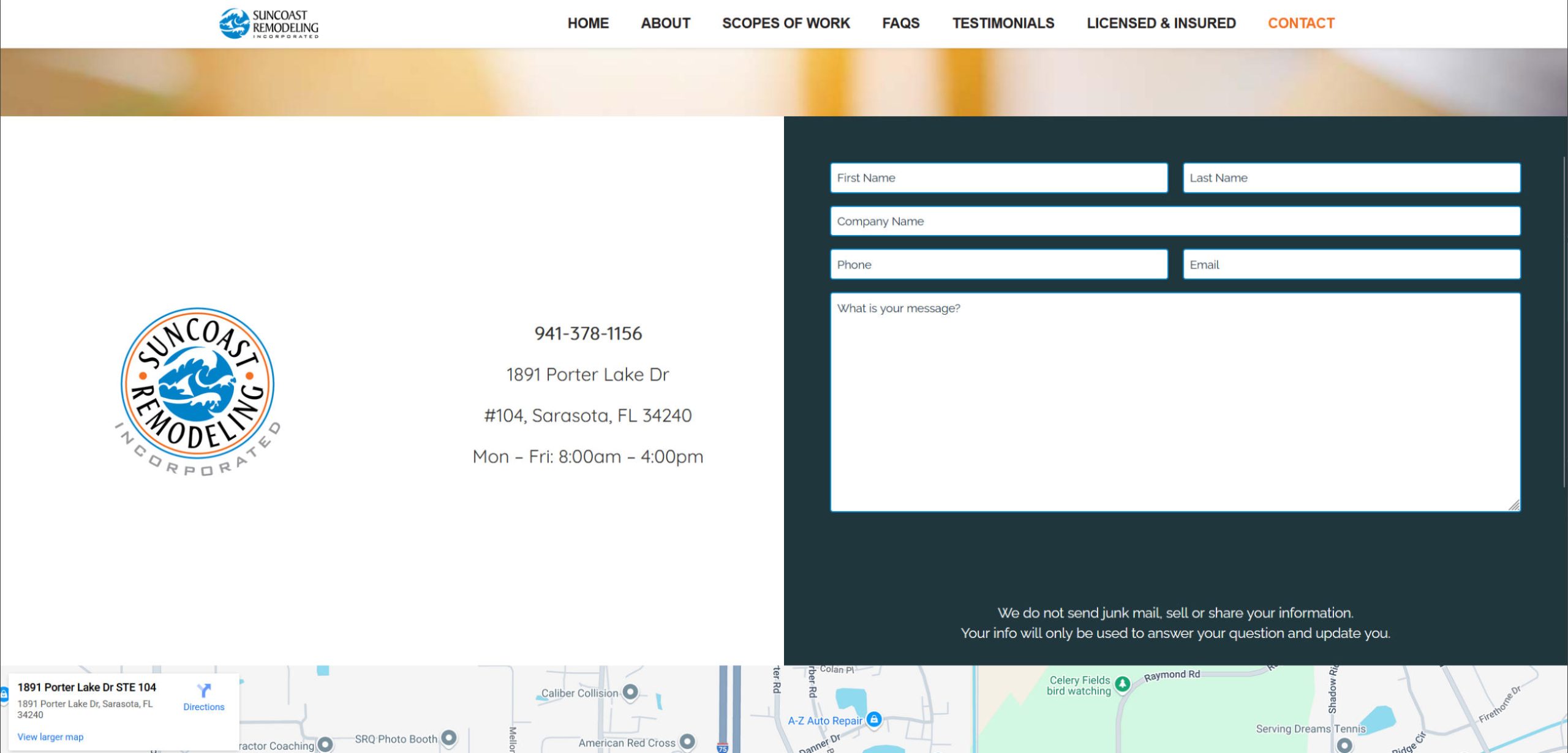The height and width of the screenshot is (753, 1568).
Task: Click phone number 941-378-1156
Action: pyautogui.click(x=588, y=334)
